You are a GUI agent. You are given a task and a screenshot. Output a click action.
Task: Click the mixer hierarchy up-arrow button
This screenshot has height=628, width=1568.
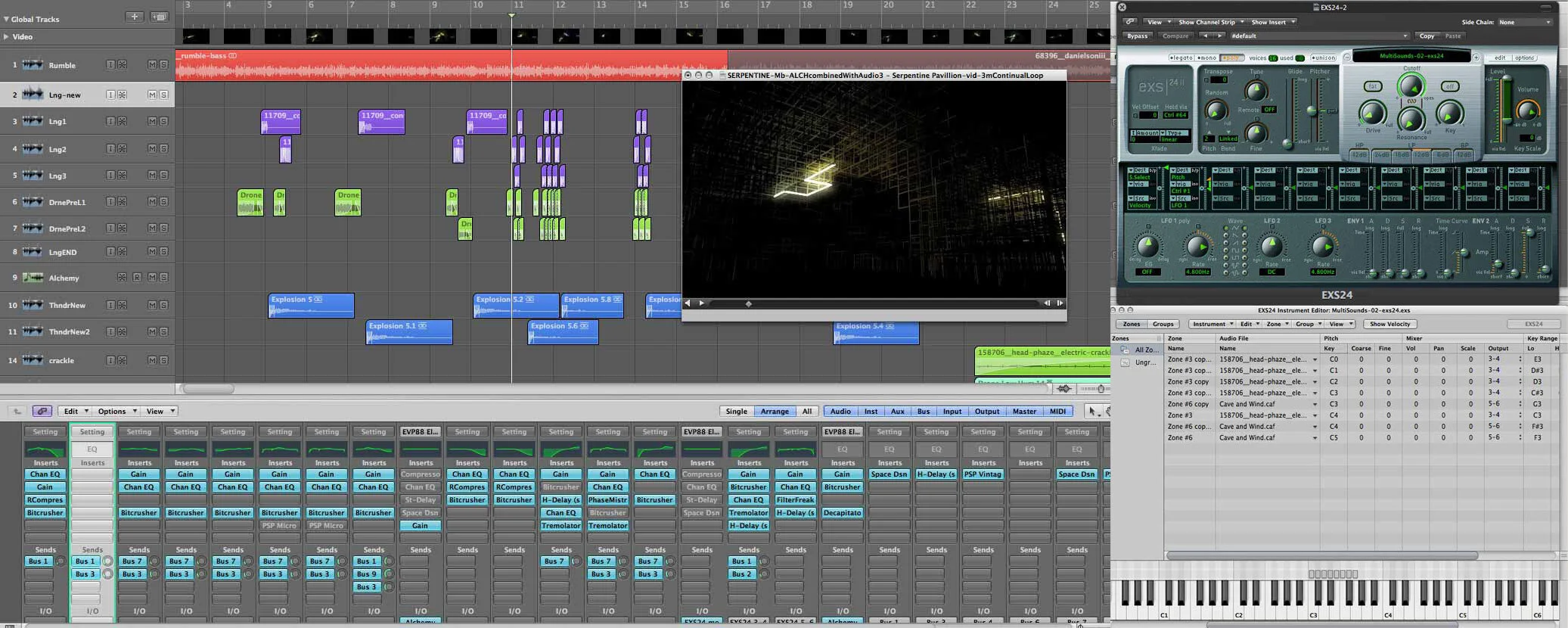(x=17, y=411)
